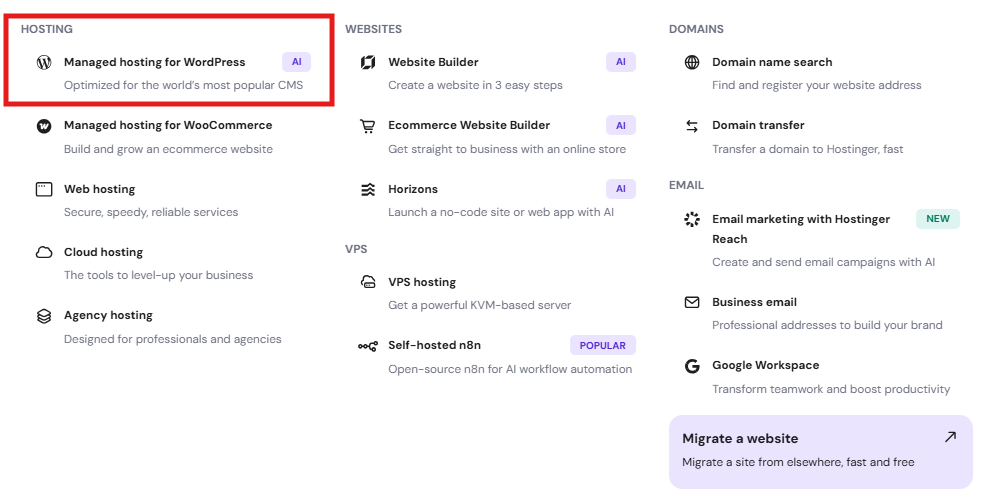This screenshot has height=498, width=992.
Task: Open the Ecommerce Website Builder link
Action: pos(469,125)
